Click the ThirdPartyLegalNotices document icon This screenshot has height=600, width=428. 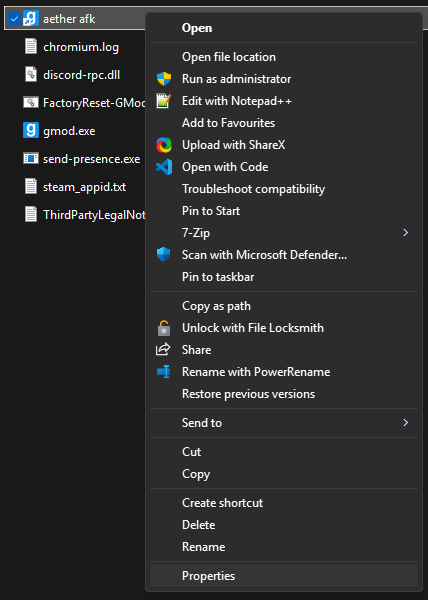pyautogui.click(x=31, y=214)
